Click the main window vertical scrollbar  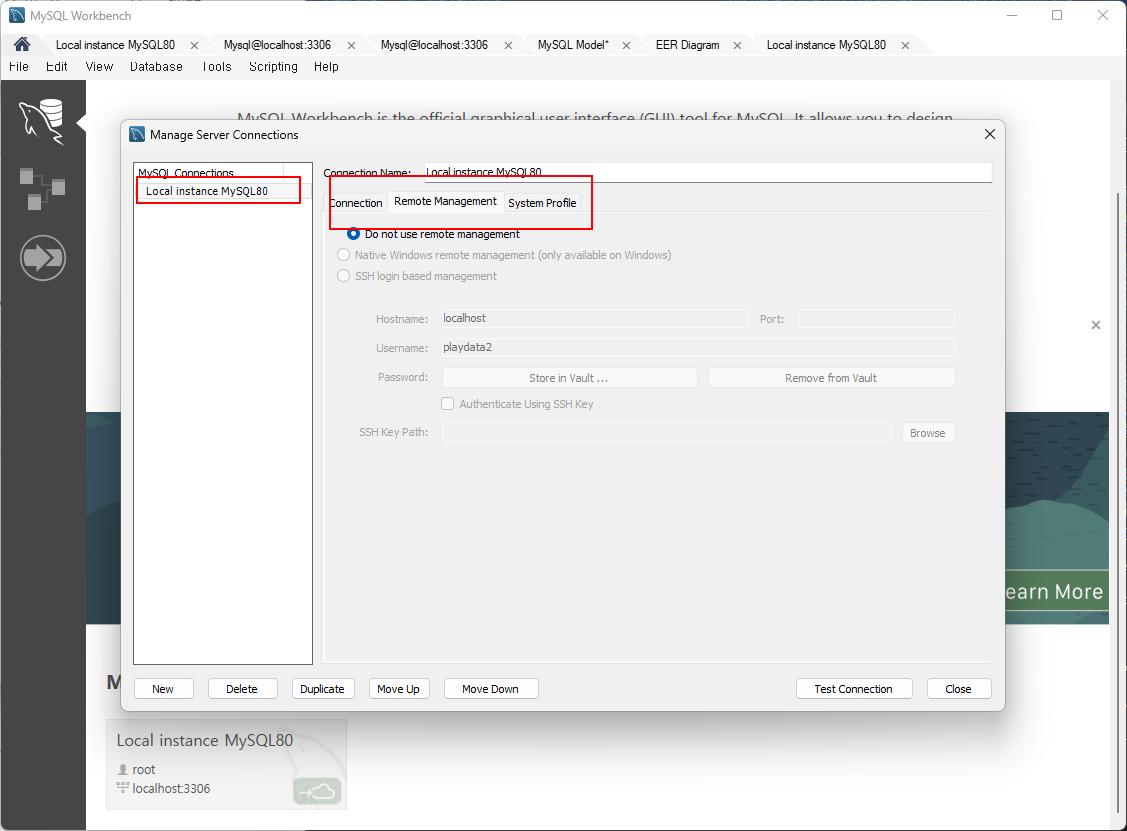(1118, 503)
